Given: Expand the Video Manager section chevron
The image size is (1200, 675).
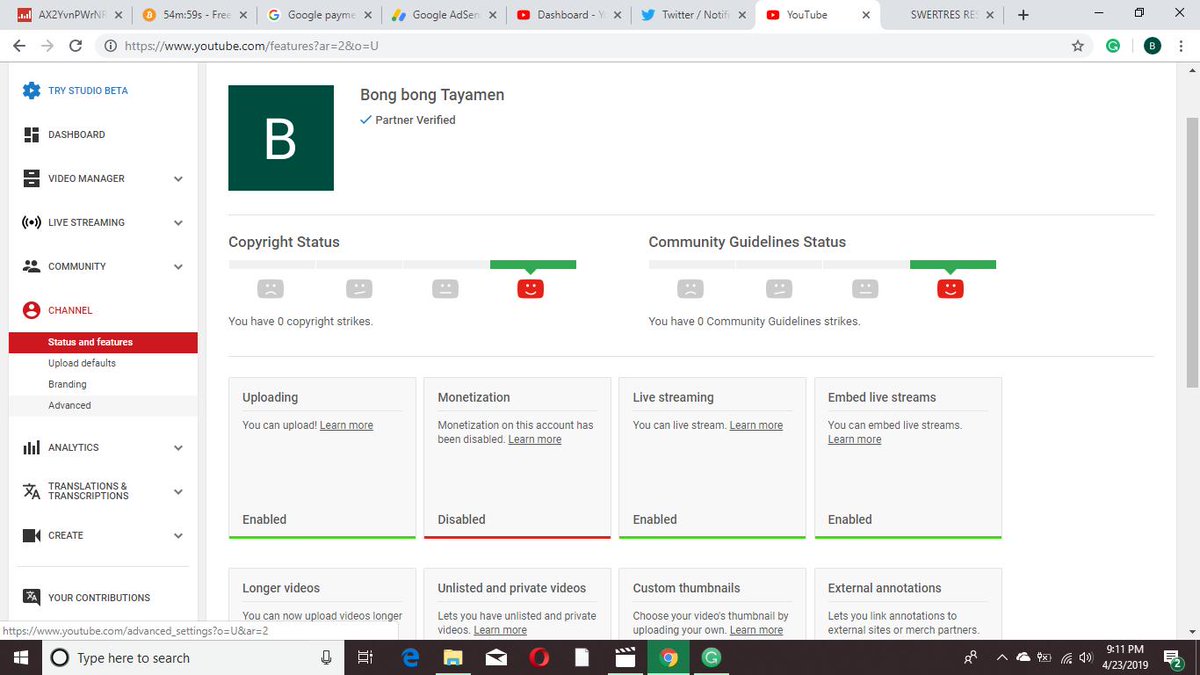Looking at the screenshot, I should pos(178,179).
